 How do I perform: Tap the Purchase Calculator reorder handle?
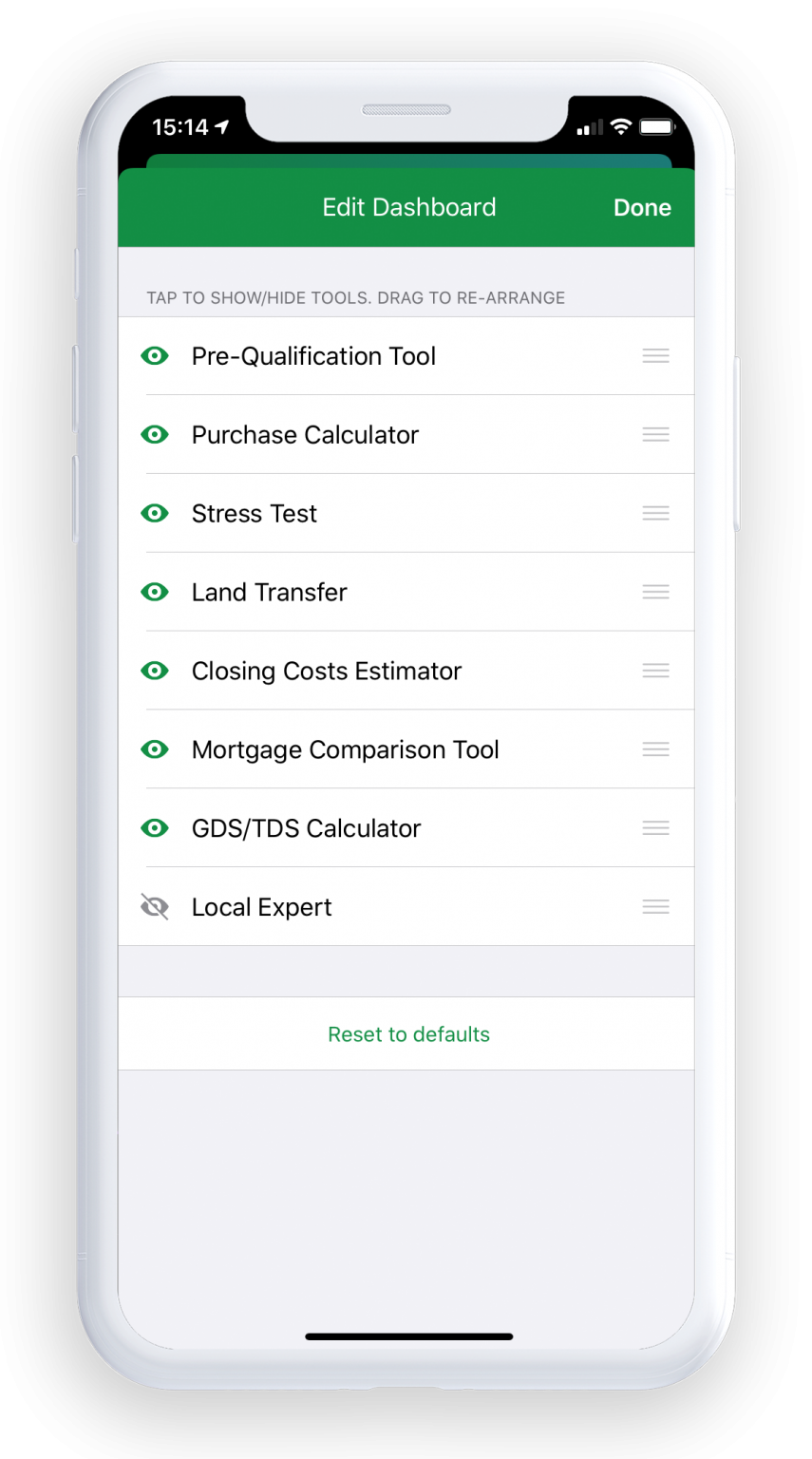(655, 435)
